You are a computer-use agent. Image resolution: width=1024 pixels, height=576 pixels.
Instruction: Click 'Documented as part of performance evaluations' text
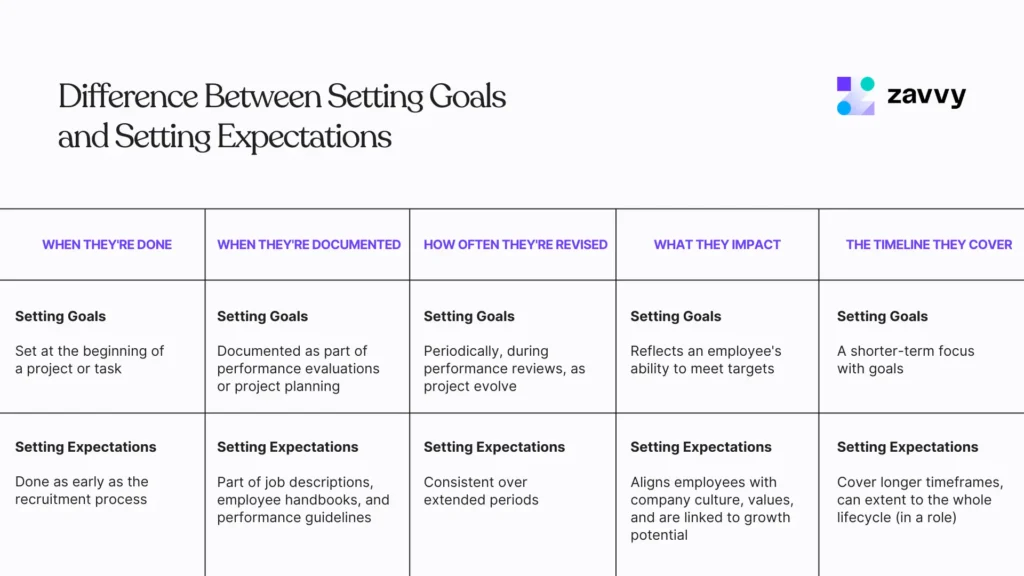[298, 368]
